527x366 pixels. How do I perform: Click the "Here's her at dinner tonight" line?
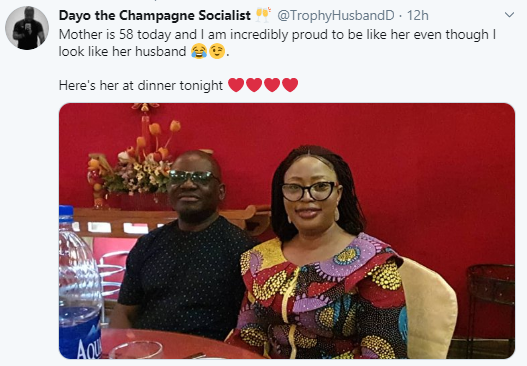[141, 85]
